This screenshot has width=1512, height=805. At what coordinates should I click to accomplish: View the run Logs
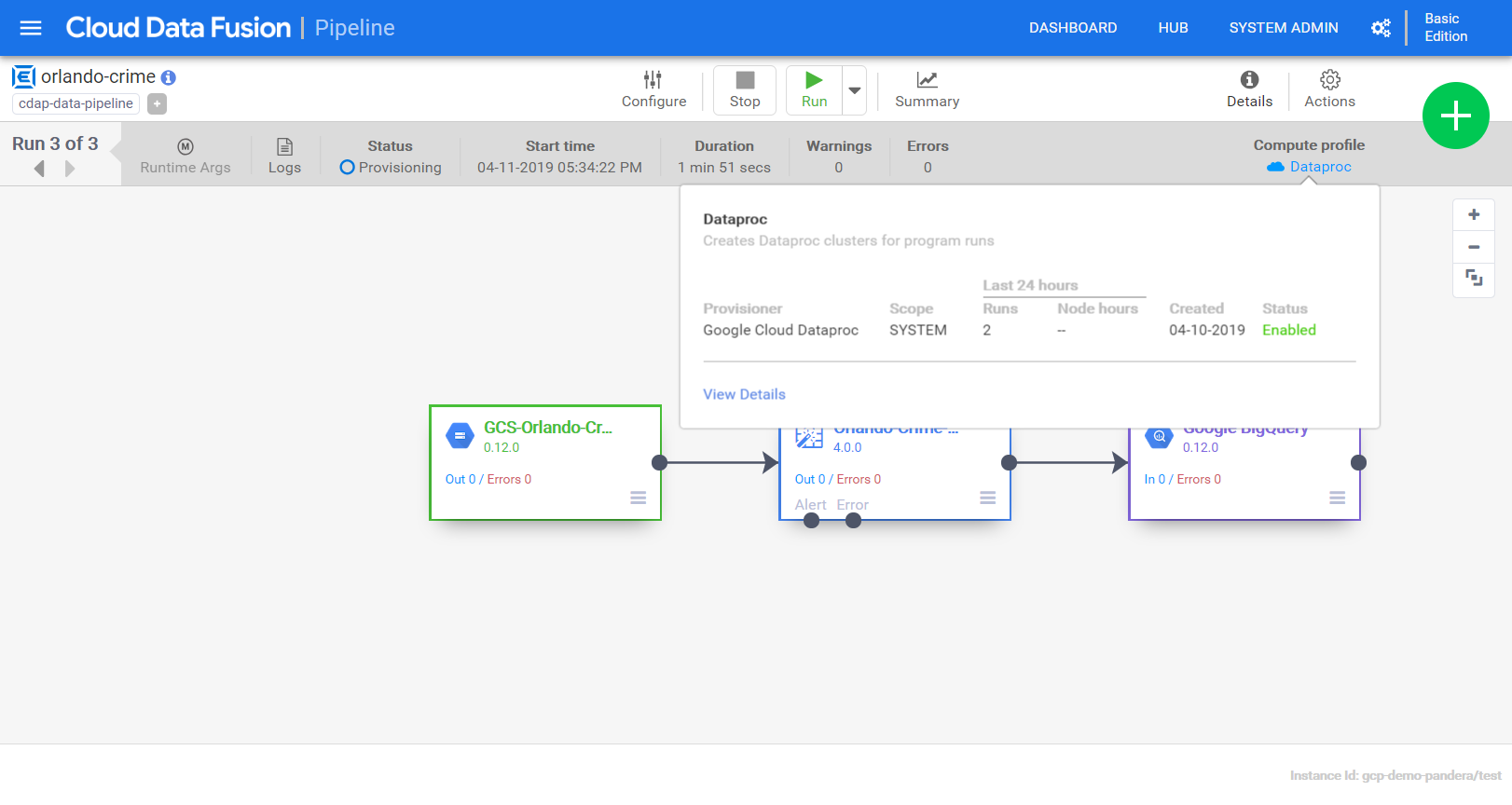[284, 157]
